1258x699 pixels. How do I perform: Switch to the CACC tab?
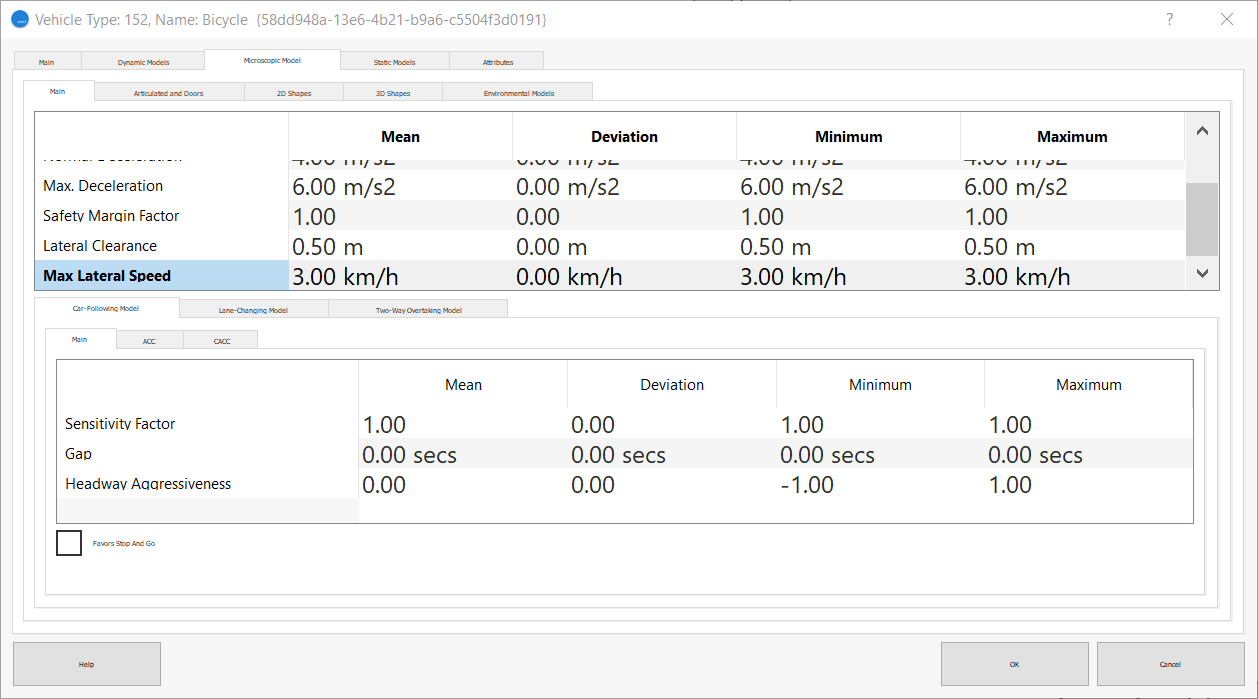[221, 341]
